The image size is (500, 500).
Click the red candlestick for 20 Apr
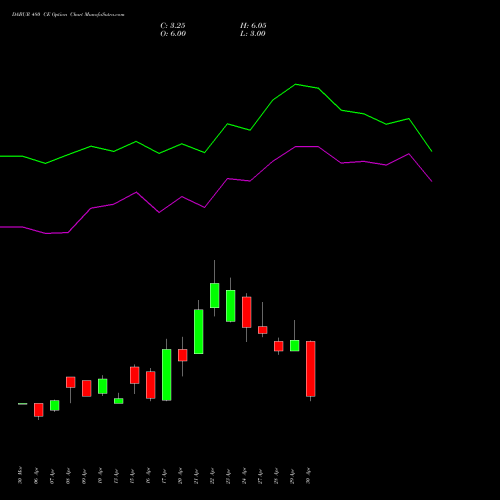(x=183, y=355)
